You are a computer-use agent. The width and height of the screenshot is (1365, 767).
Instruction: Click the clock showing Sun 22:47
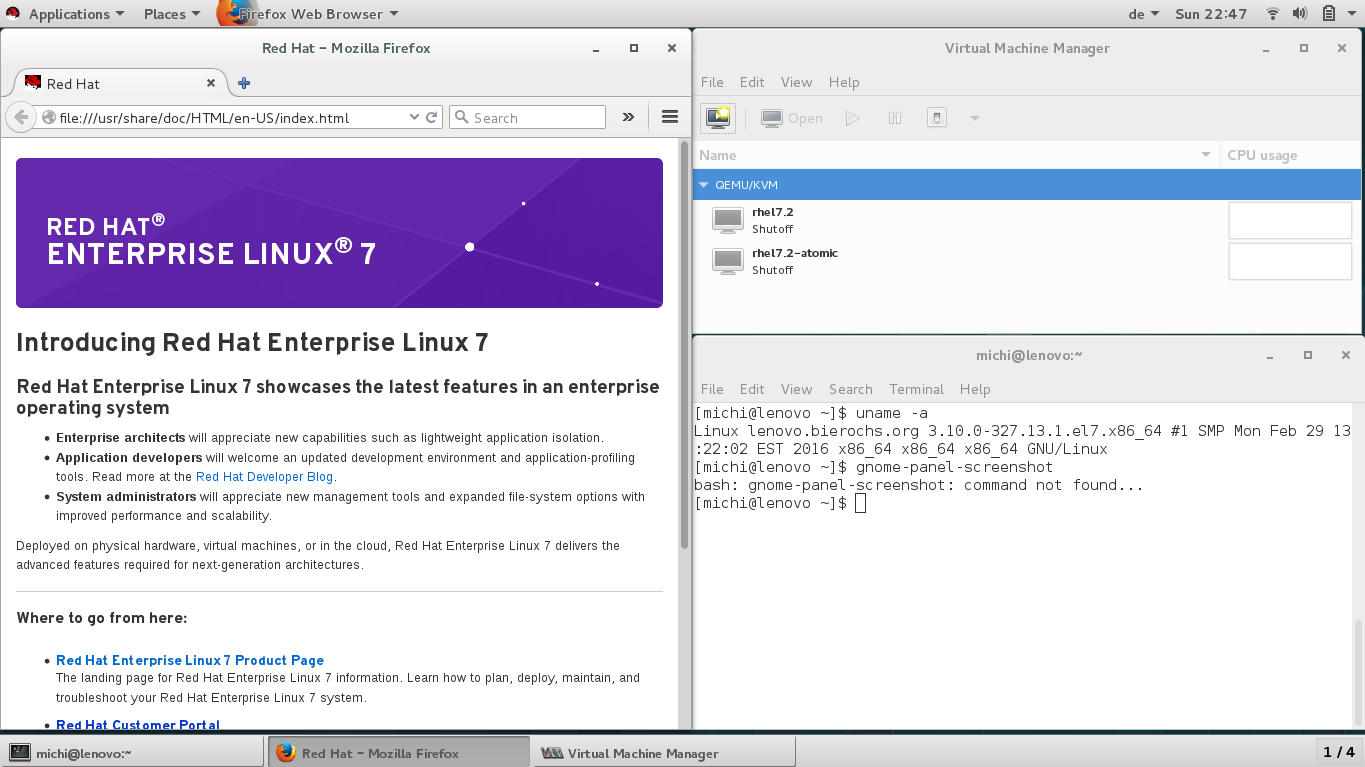point(1211,14)
